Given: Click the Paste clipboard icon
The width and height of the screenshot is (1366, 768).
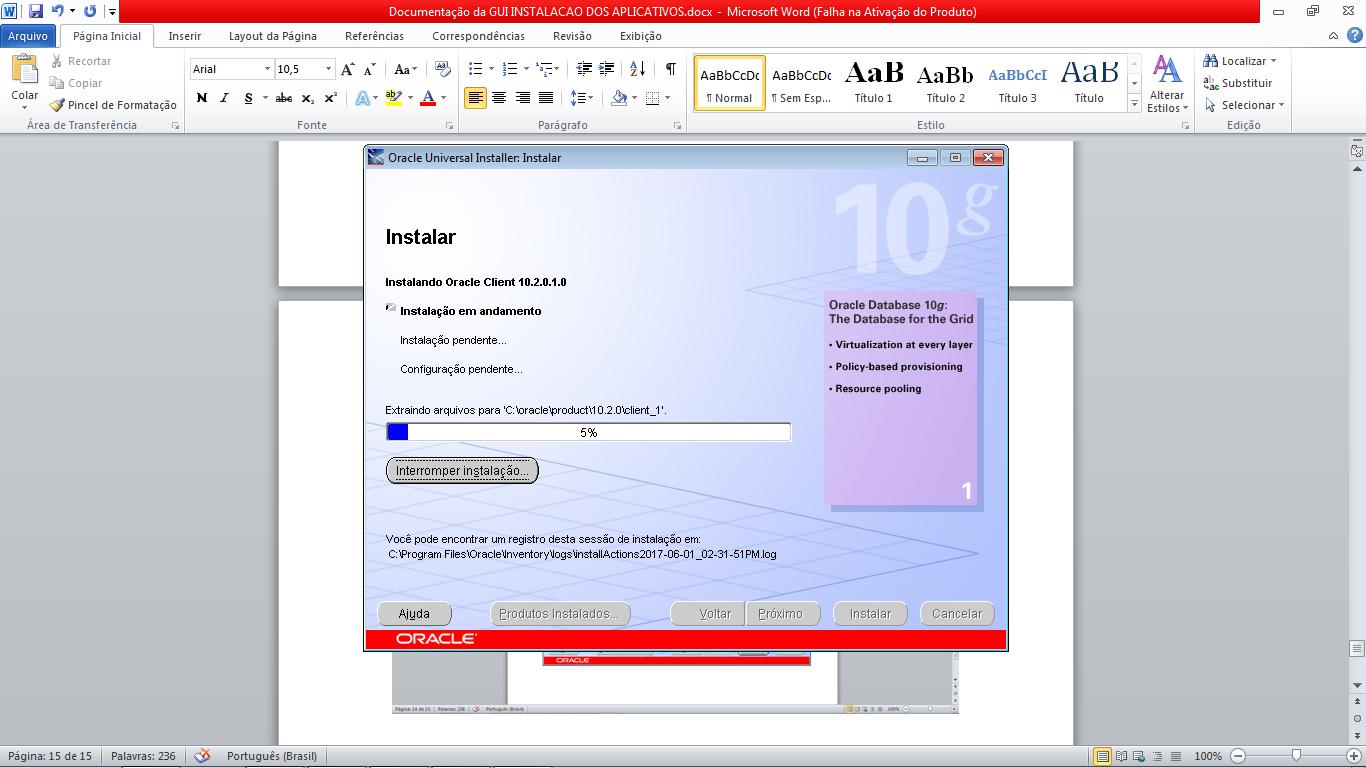Looking at the screenshot, I should pyautogui.click(x=24, y=72).
